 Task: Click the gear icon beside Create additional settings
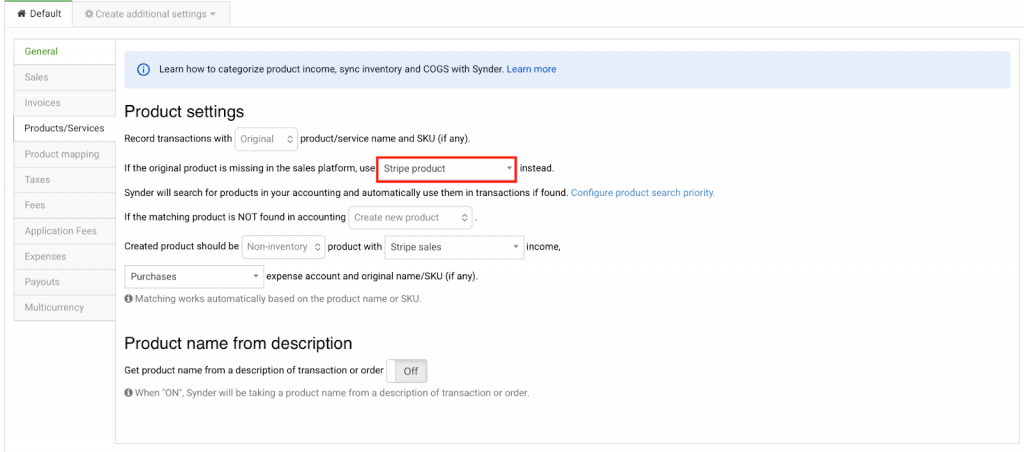(89, 14)
